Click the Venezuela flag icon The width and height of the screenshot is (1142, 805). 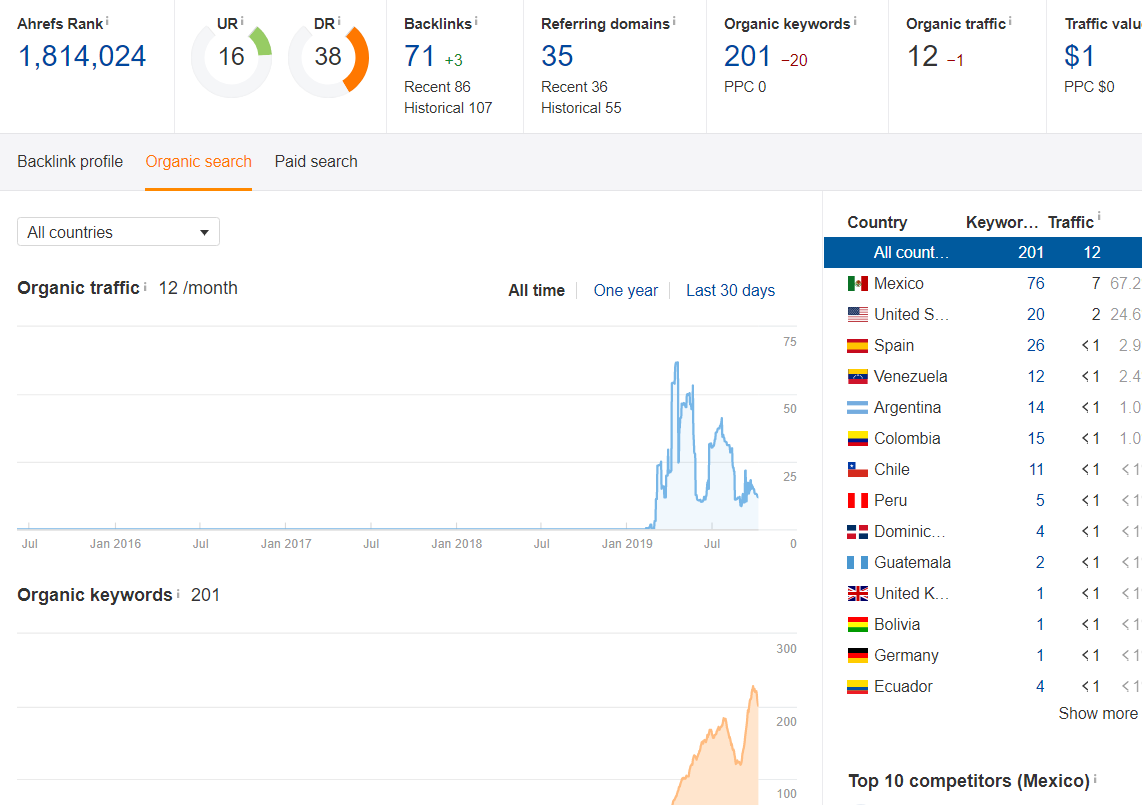click(857, 377)
